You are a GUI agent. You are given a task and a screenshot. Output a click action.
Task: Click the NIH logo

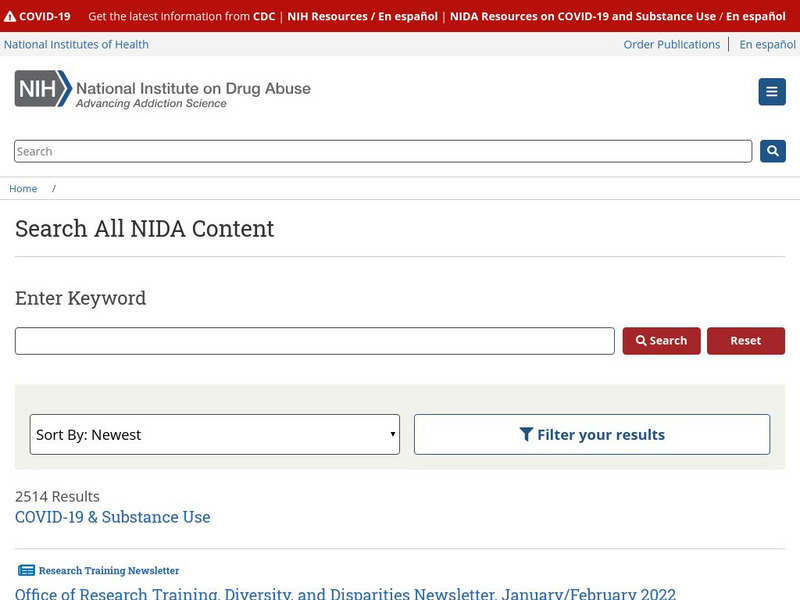pyautogui.click(x=43, y=89)
